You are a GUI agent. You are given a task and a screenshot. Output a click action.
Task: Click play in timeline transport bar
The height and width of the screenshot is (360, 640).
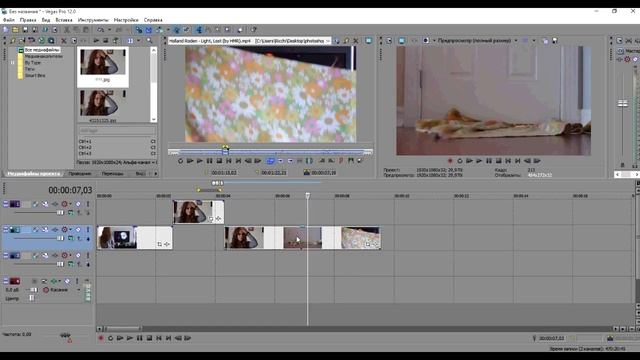point(130,338)
